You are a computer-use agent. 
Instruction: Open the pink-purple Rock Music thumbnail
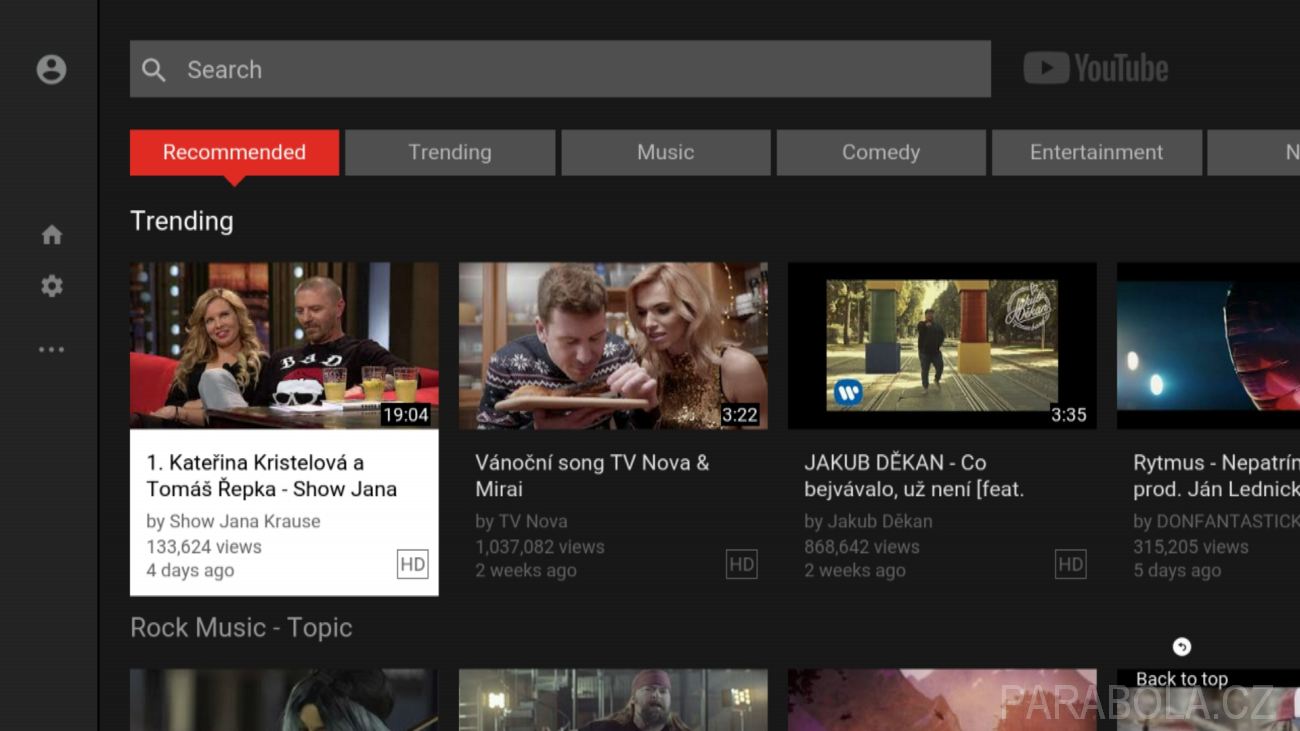942,700
